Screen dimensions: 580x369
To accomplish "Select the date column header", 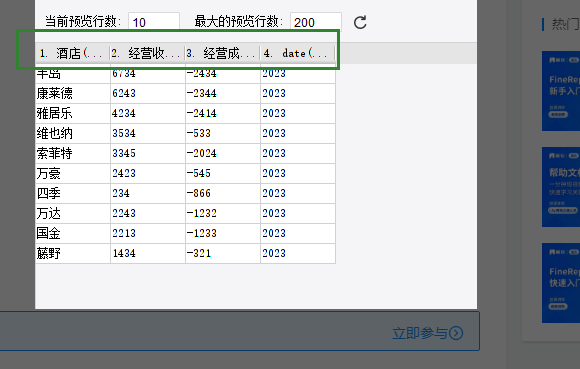I will [298, 54].
